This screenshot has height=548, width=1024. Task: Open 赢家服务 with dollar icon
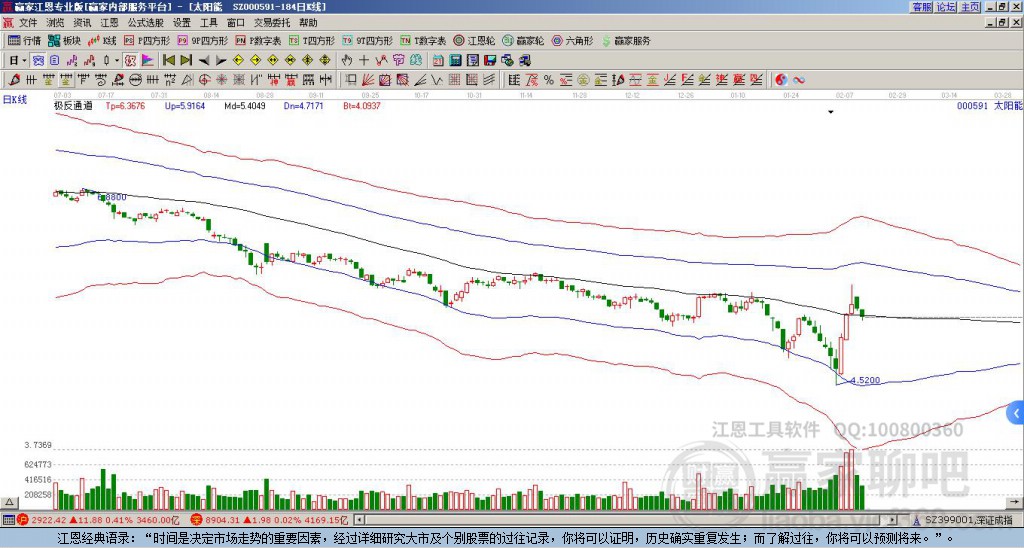tap(626, 40)
